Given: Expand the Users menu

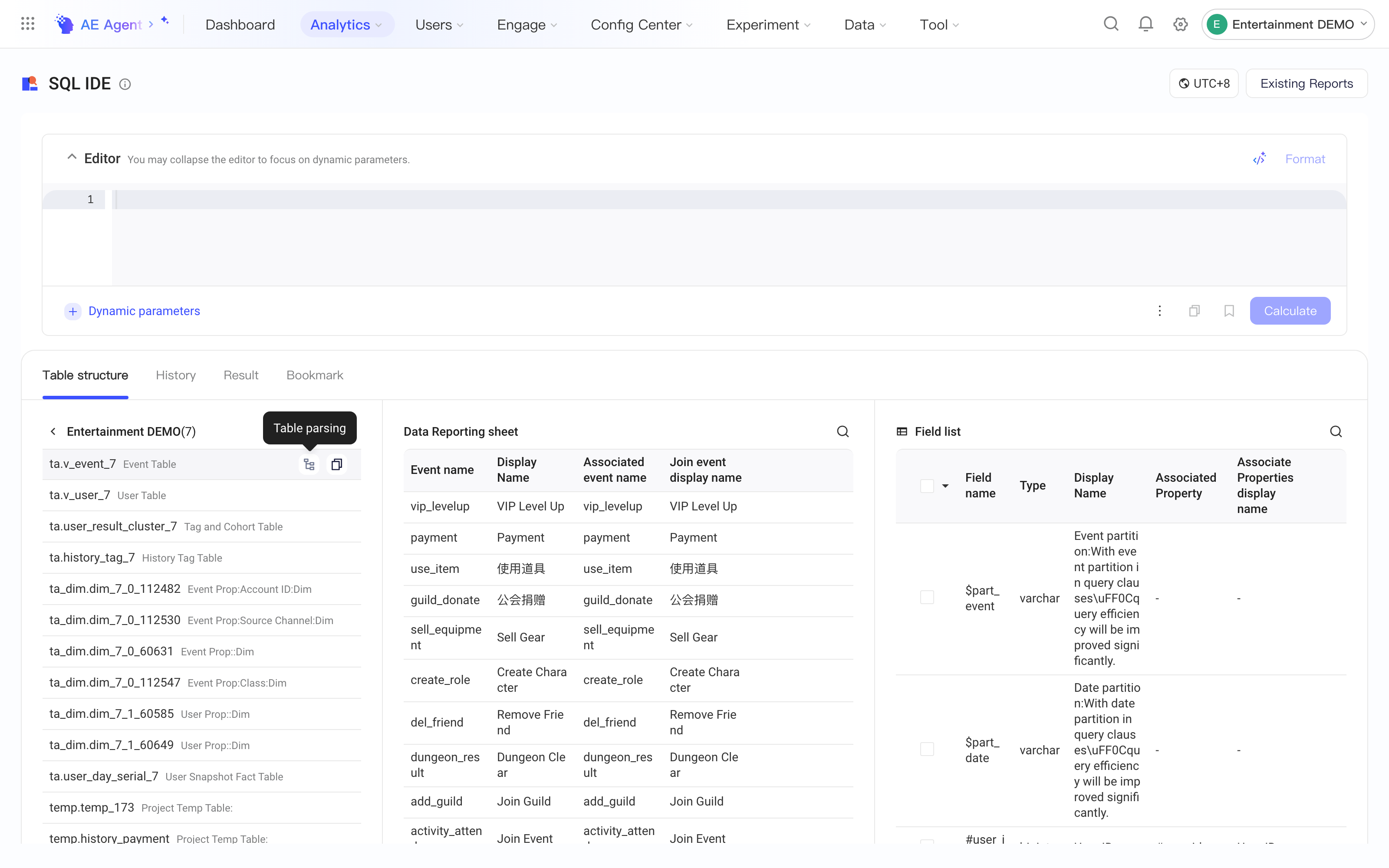Looking at the screenshot, I should pos(439,25).
